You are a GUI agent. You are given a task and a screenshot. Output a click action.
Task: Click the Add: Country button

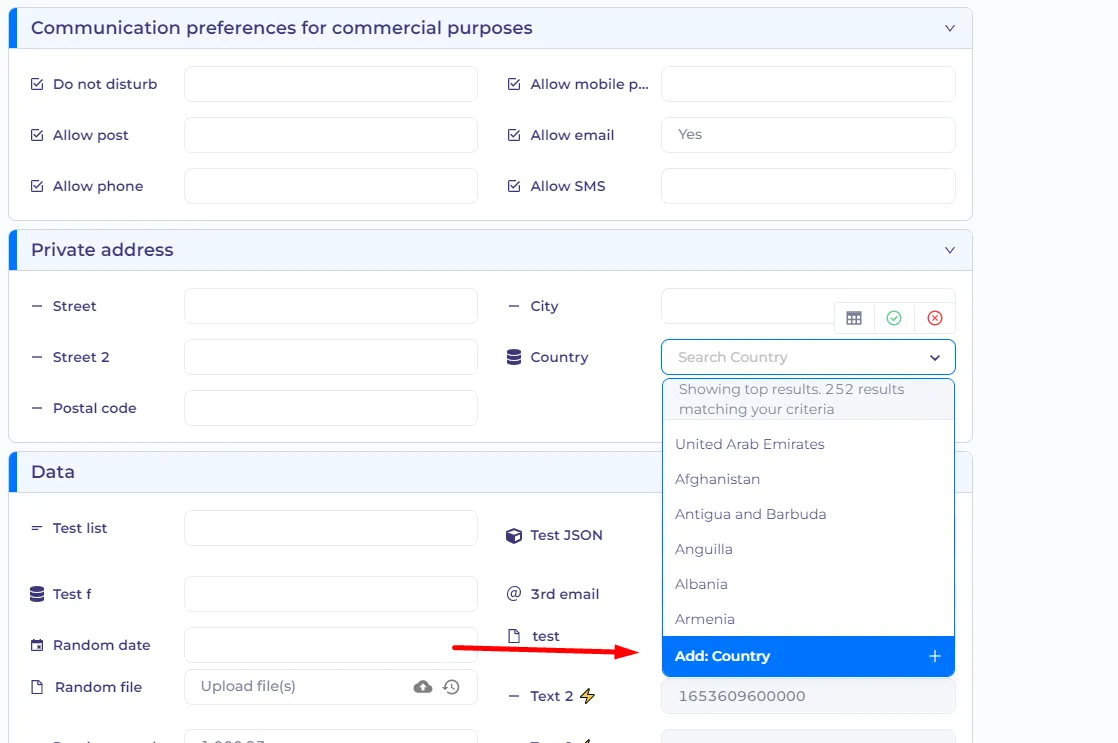pyautogui.click(x=809, y=656)
